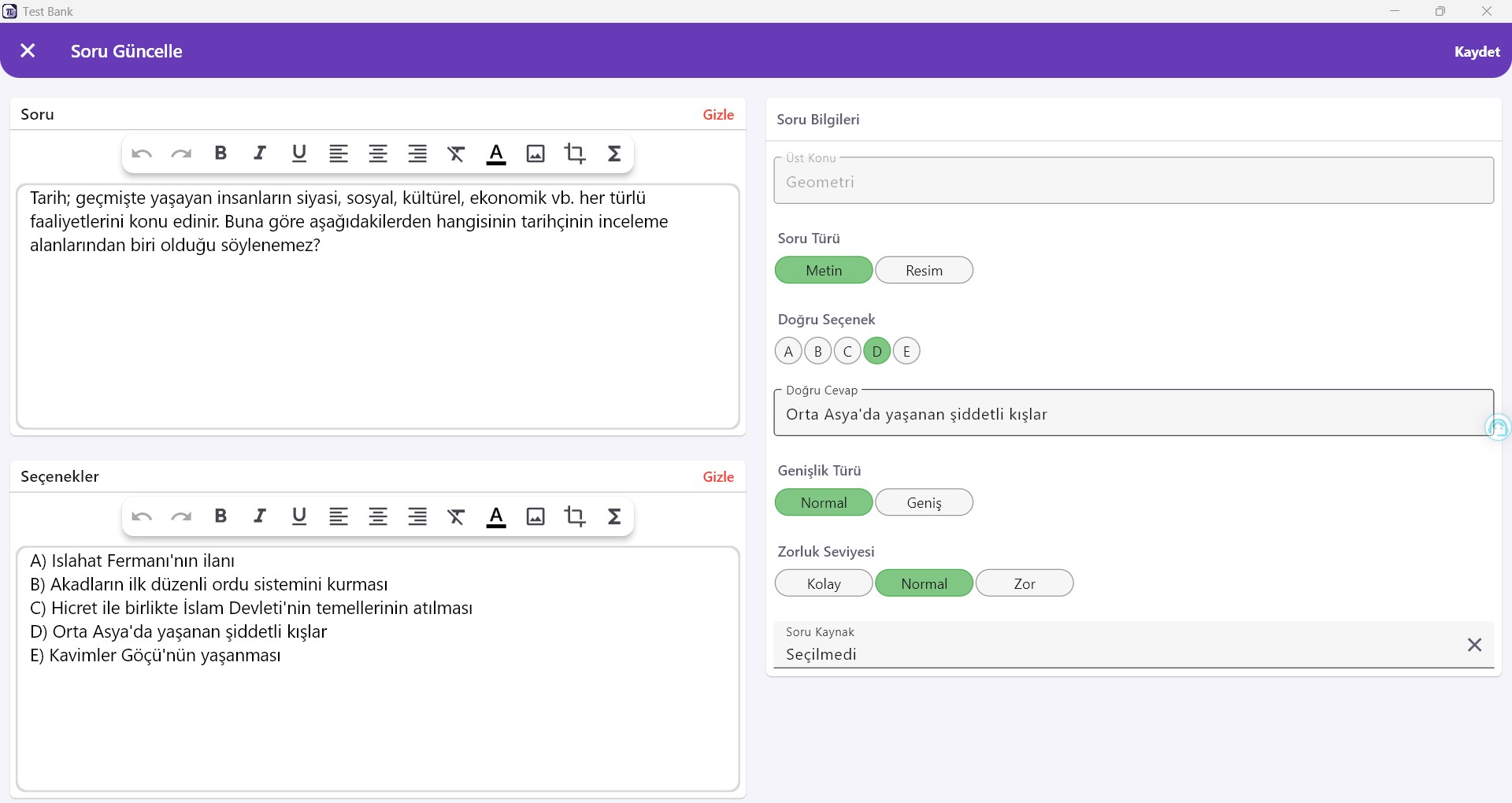The height and width of the screenshot is (803, 1512).
Task: Choose option D as correct answer
Action: [x=877, y=351]
